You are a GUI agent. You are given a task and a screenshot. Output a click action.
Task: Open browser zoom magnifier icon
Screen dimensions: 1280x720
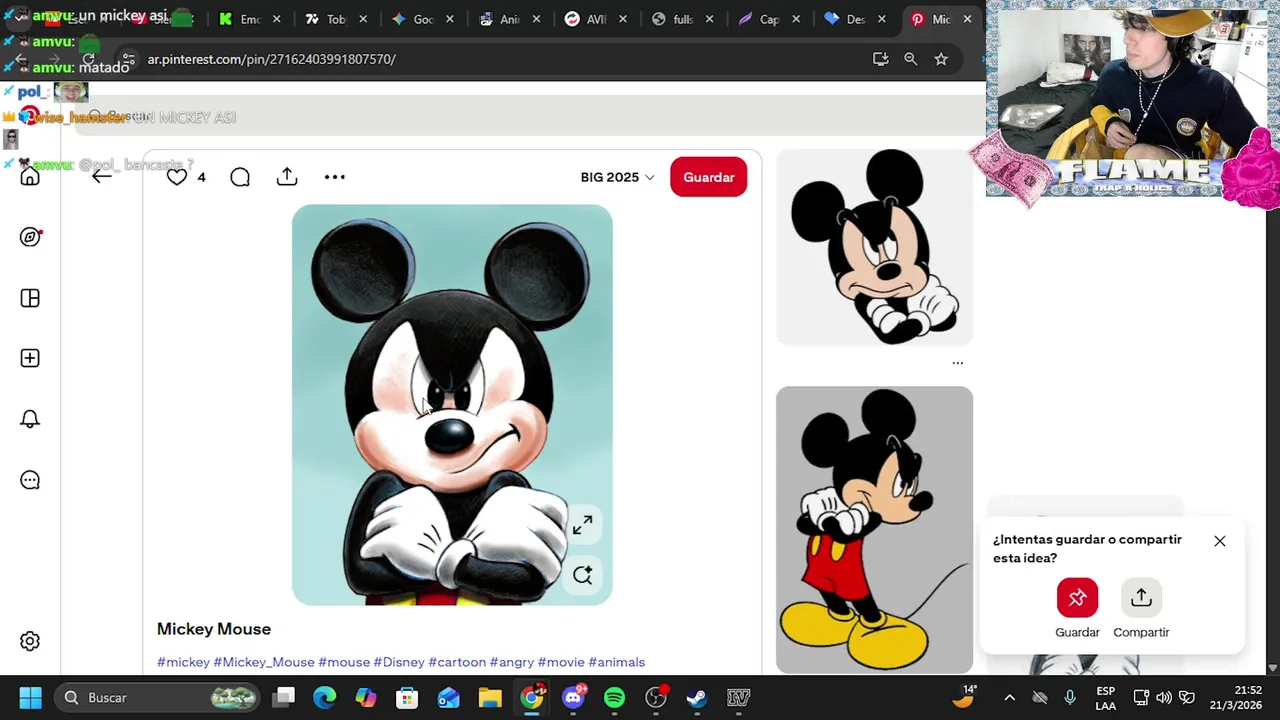coord(911,59)
